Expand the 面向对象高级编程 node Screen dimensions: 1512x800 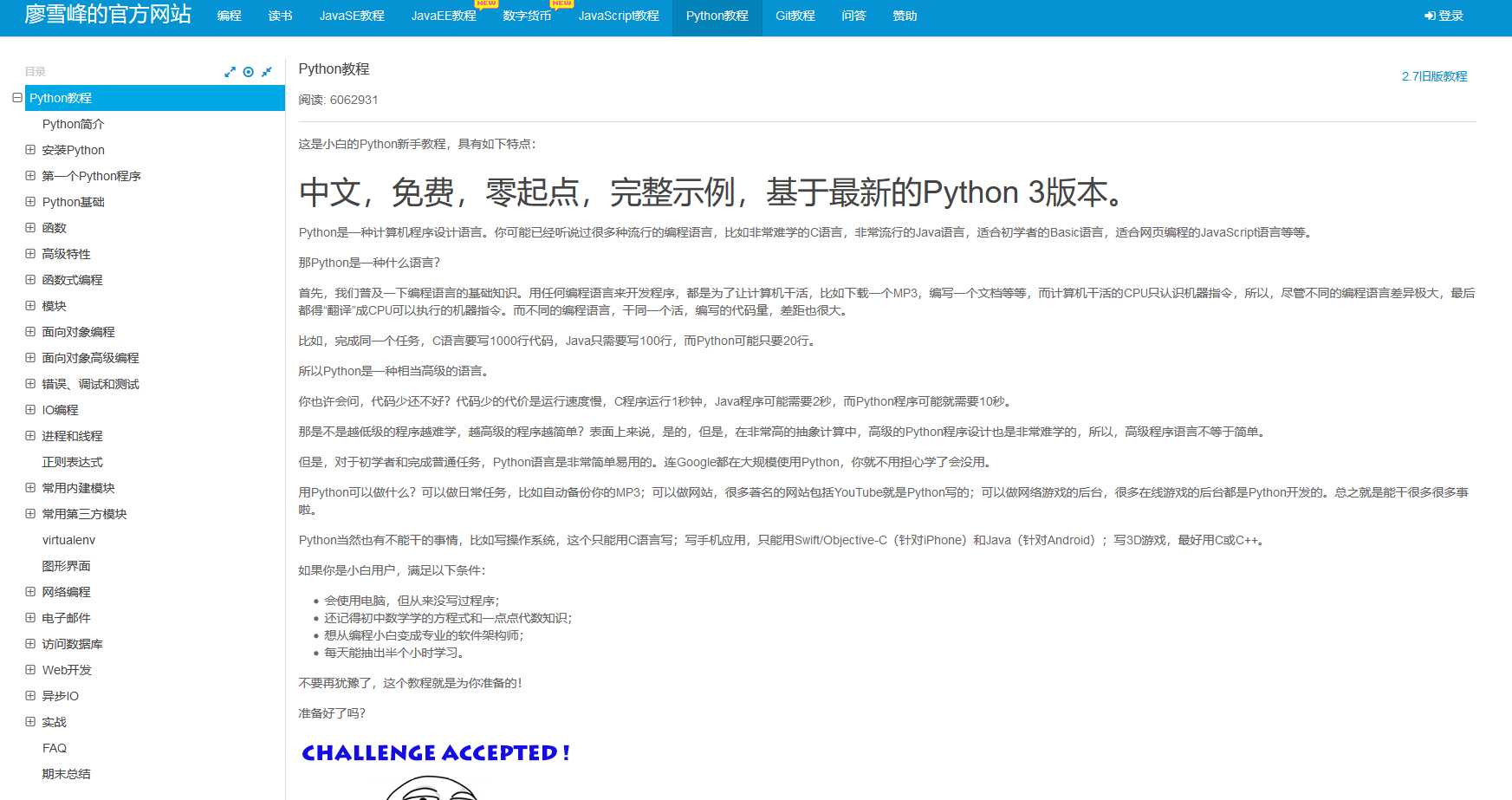30,358
